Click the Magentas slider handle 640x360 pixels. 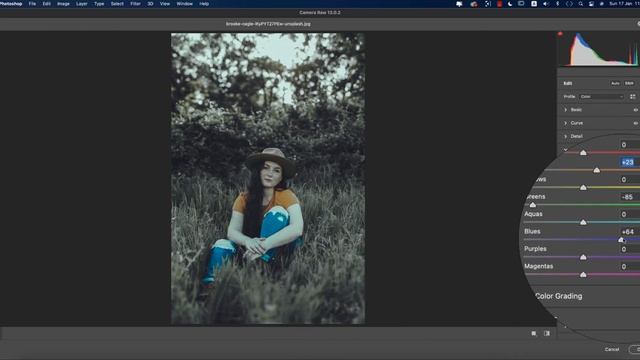(583, 275)
